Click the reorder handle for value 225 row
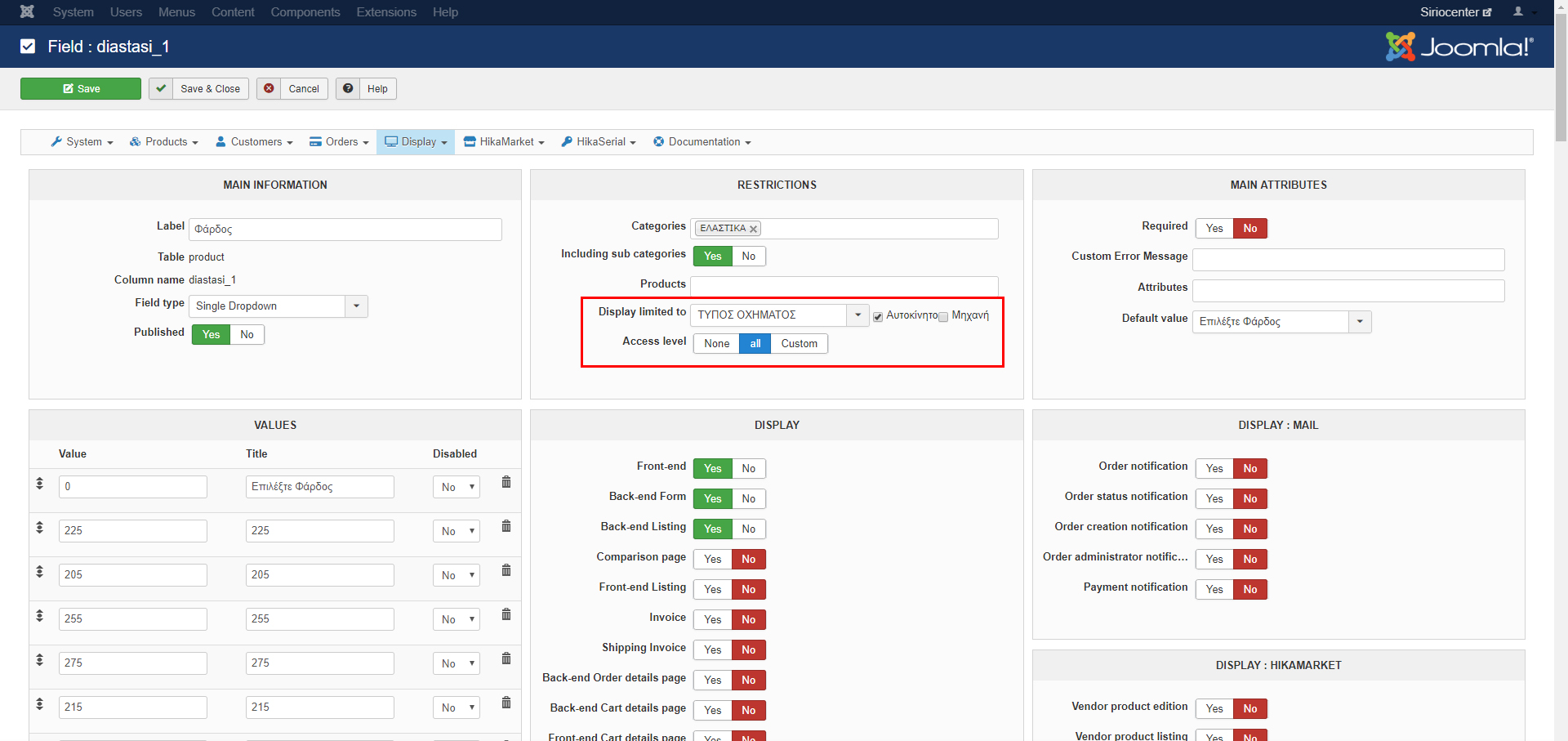Image resolution: width=1568 pixels, height=741 pixels. tap(39, 528)
